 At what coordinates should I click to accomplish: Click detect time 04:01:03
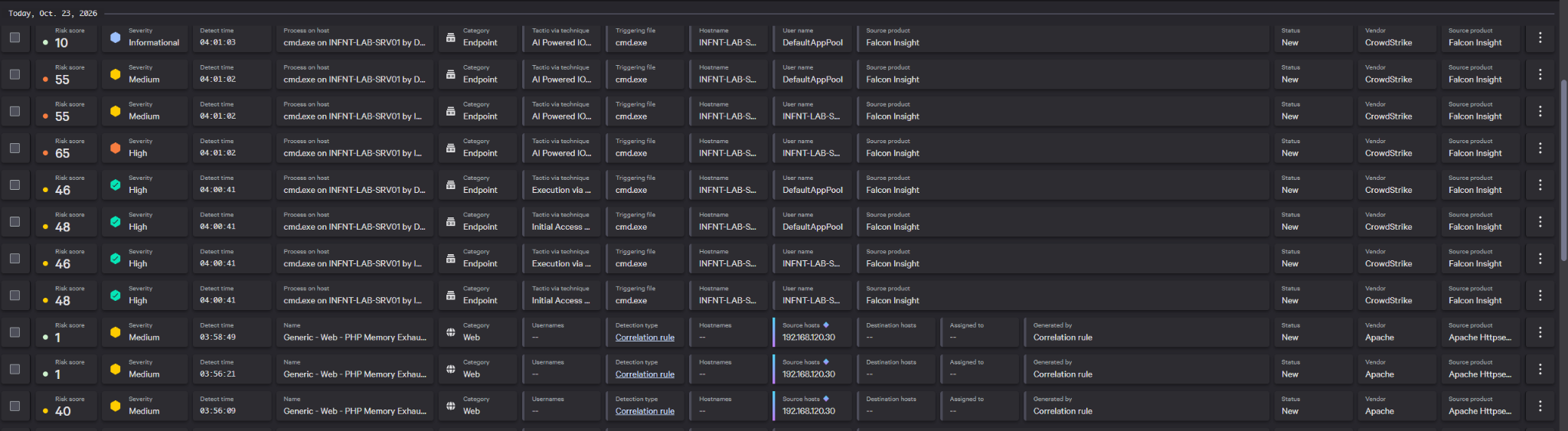point(217,43)
